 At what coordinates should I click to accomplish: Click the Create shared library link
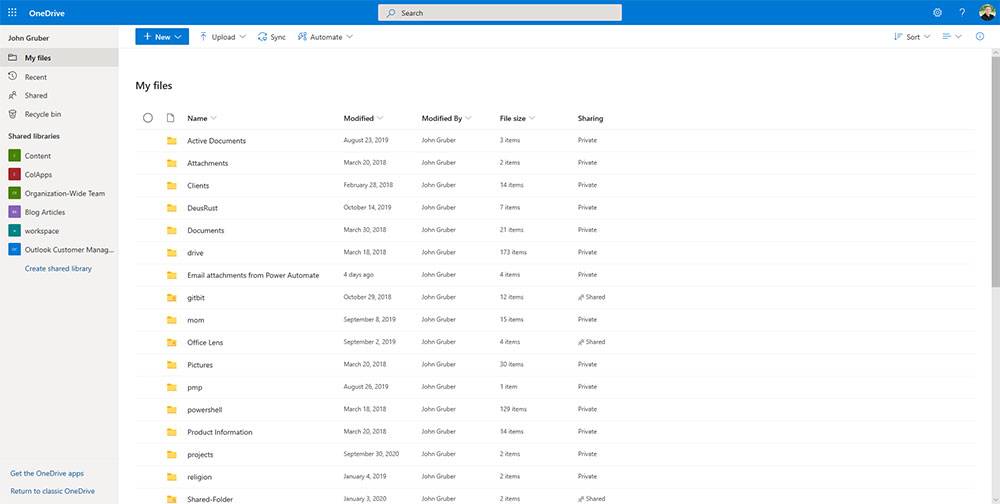coord(58,268)
